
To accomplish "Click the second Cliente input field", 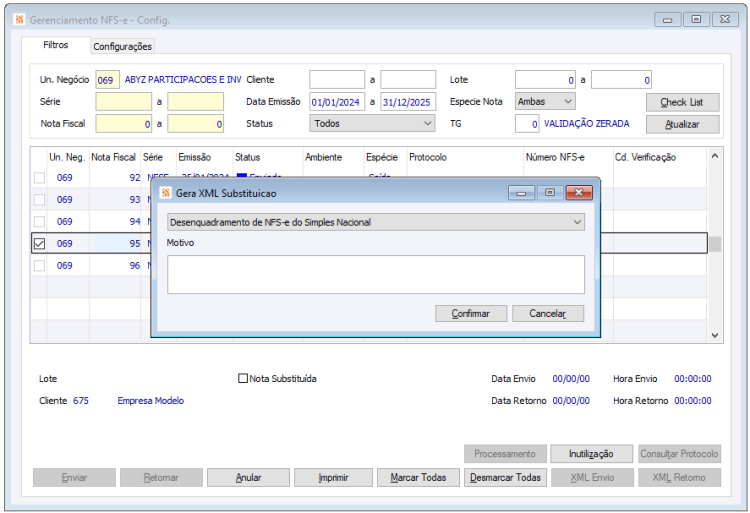I will point(408,79).
